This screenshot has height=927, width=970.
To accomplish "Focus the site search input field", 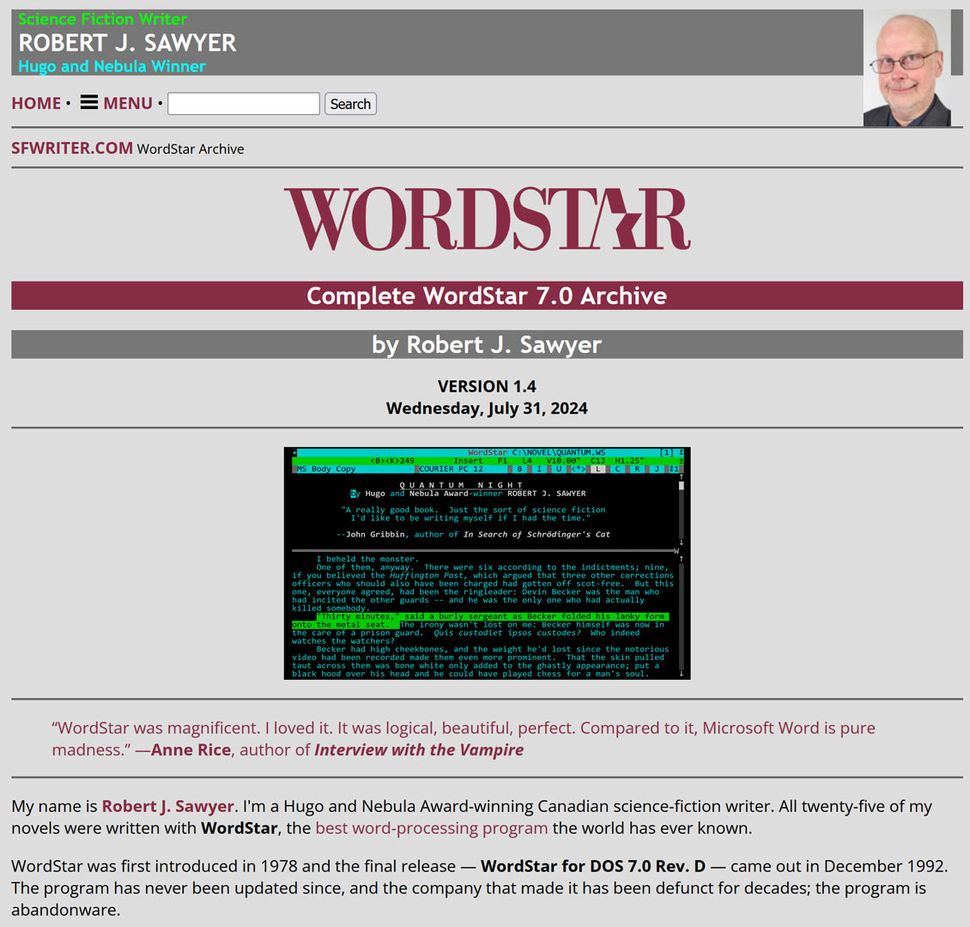I will 244,103.
